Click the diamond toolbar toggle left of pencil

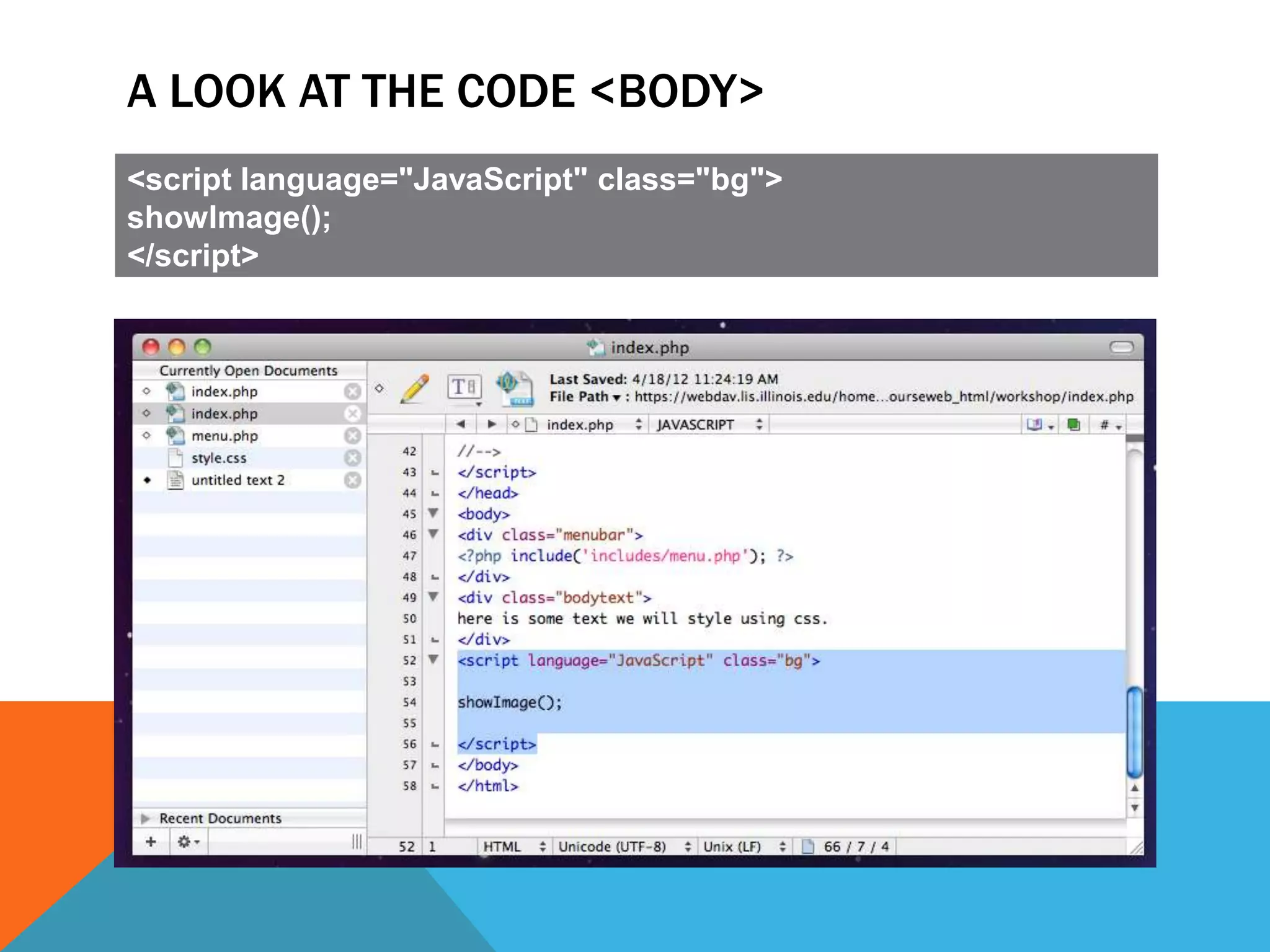[379, 389]
